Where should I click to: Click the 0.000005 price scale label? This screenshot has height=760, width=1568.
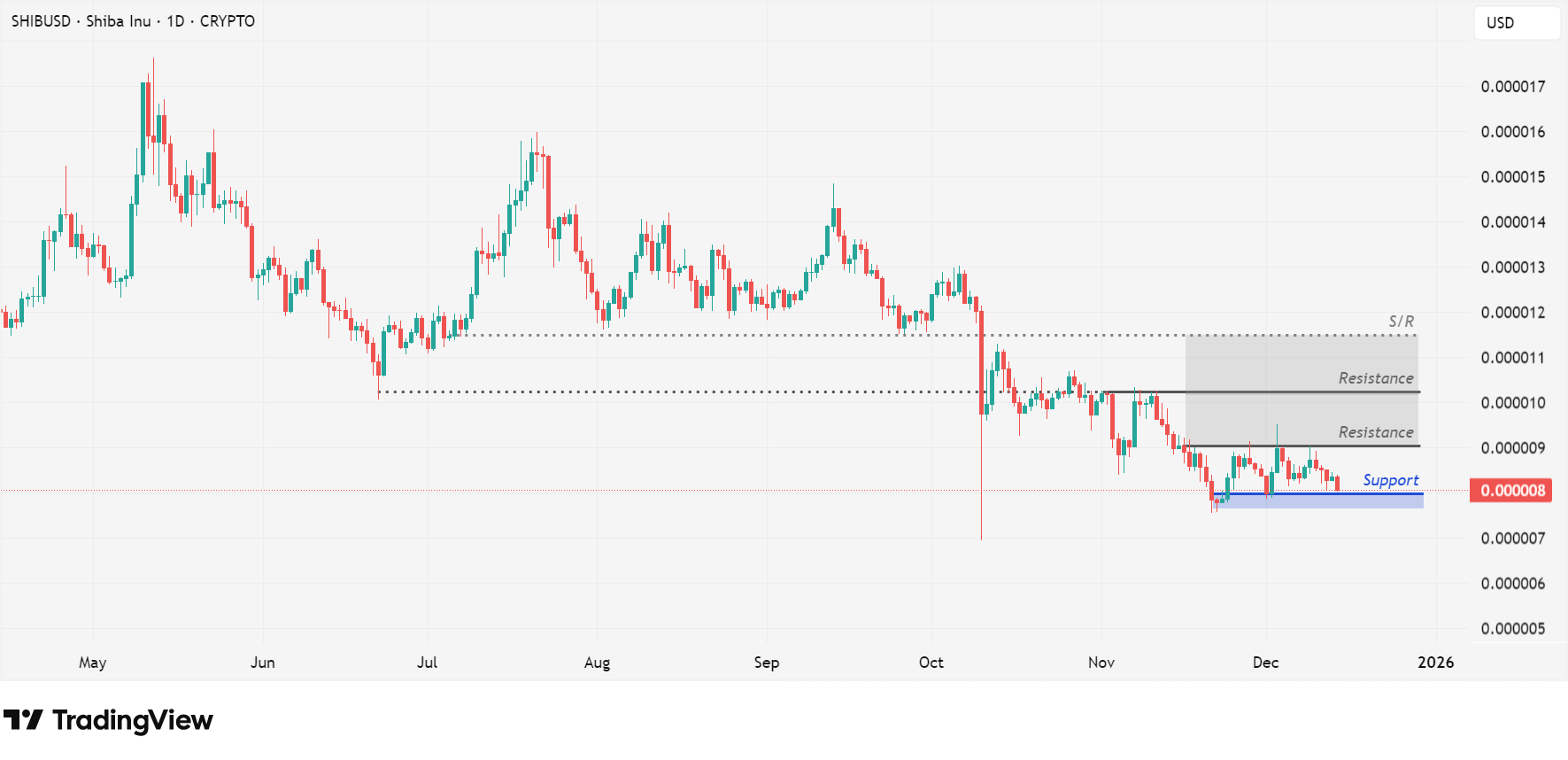point(1512,629)
